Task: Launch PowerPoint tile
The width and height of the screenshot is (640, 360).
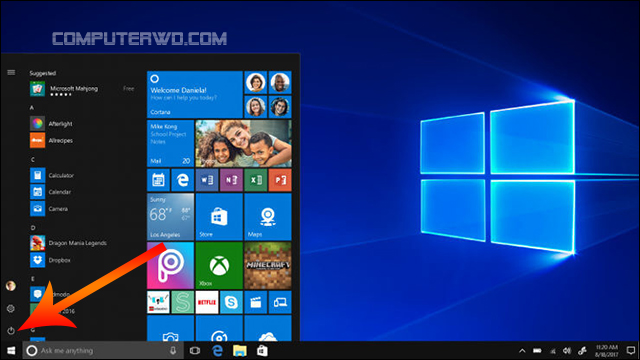Action: coord(280,180)
